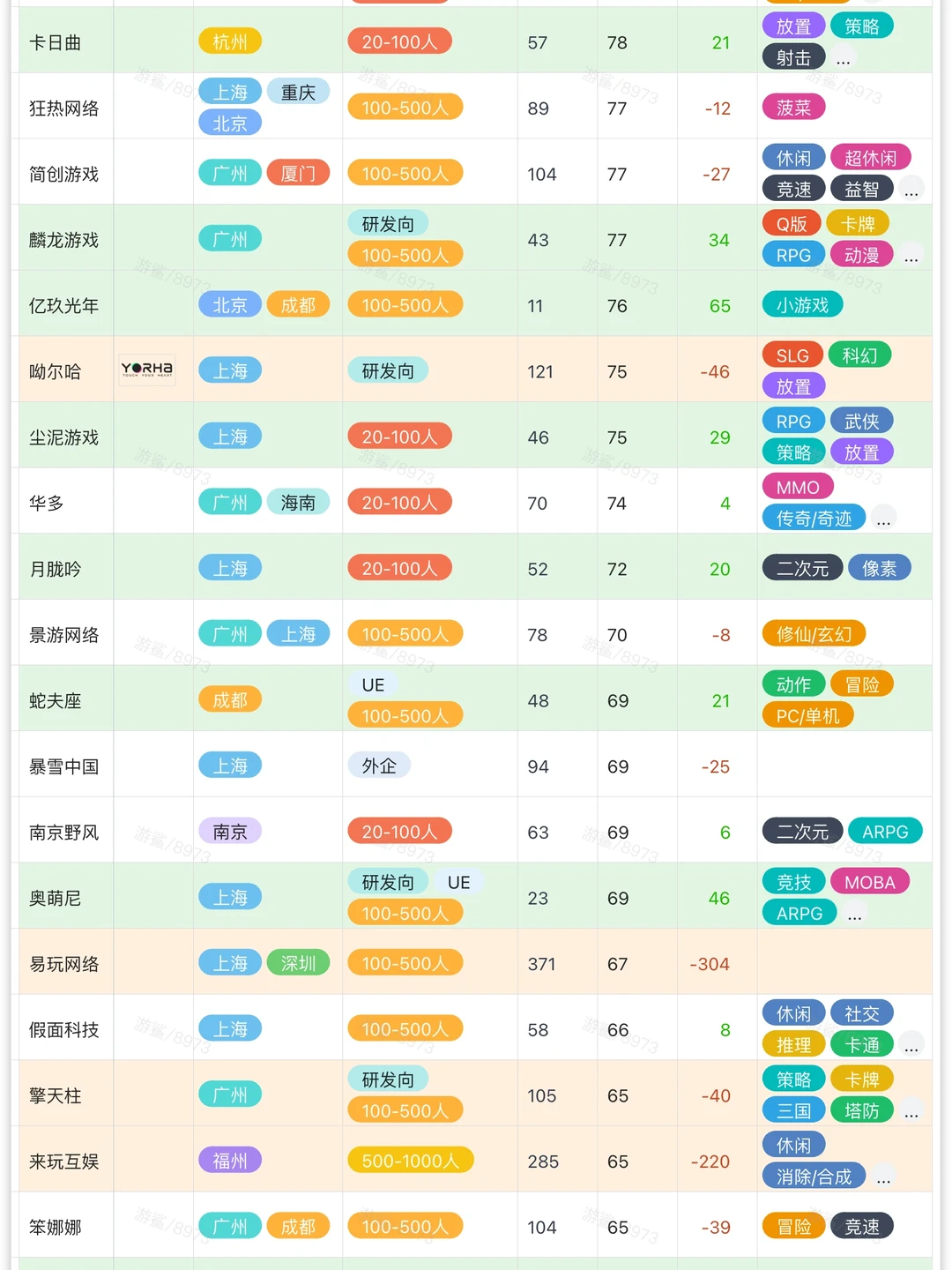The height and width of the screenshot is (1270, 952).
Task: Click the 65 difference value for 亿玖光年
Action: coord(720,306)
